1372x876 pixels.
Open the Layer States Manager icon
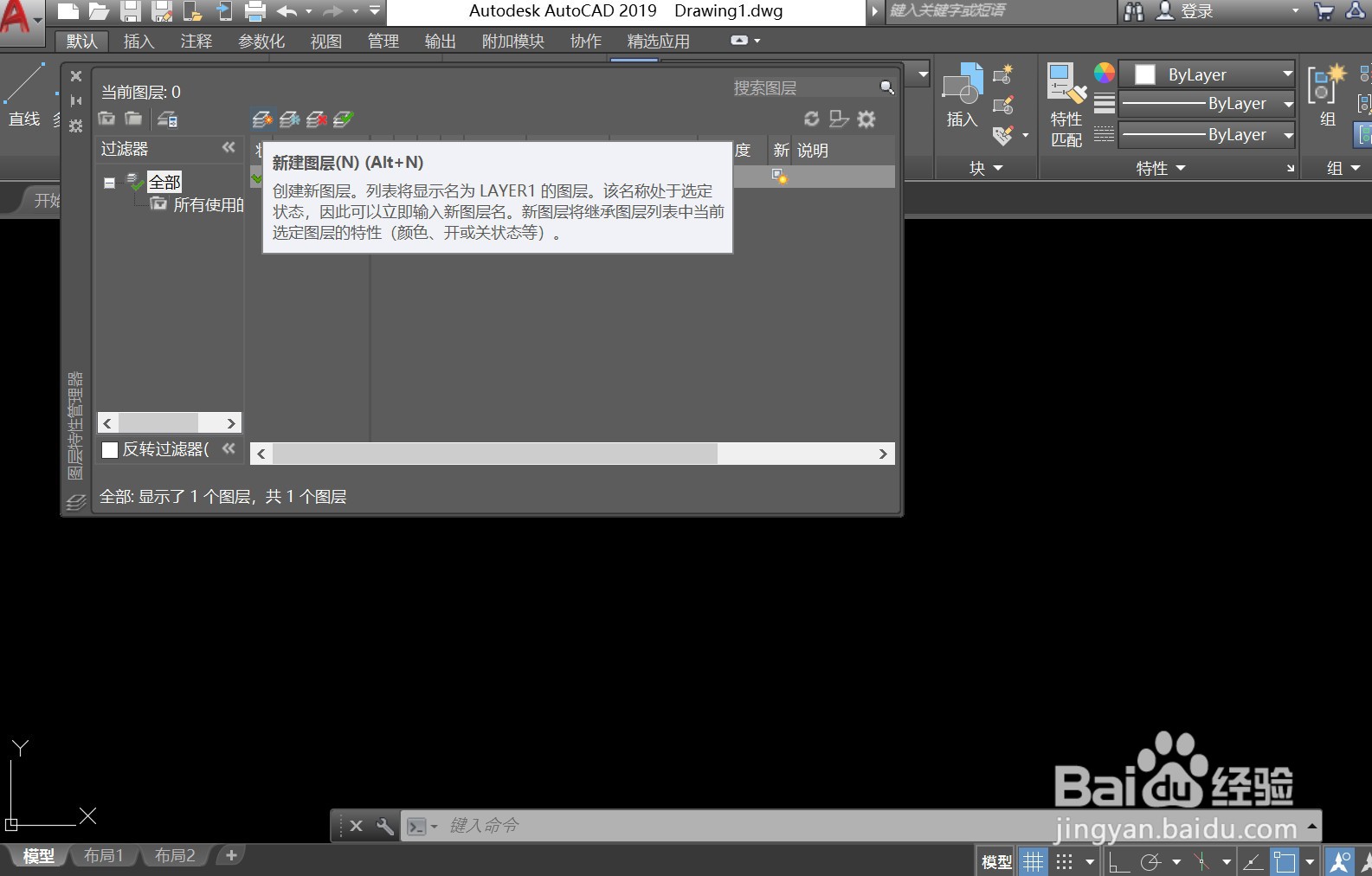(167, 119)
